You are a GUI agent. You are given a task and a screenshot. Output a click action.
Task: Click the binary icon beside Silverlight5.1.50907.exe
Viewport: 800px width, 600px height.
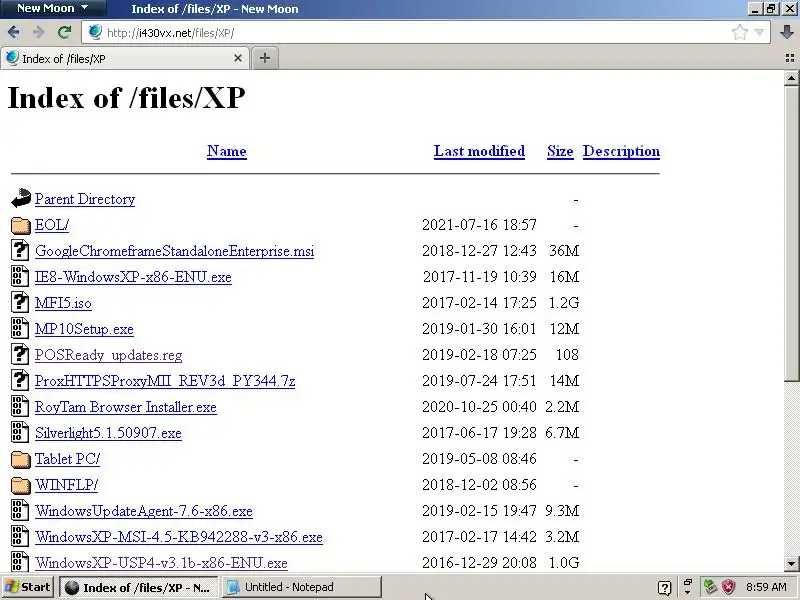[20, 433]
